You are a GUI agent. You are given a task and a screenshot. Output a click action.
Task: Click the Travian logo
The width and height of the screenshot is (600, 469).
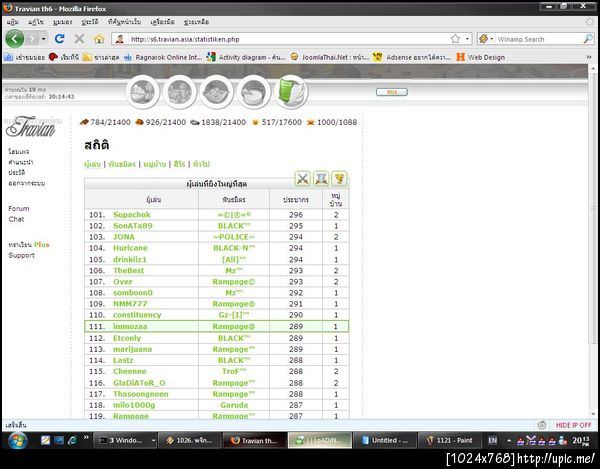pyautogui.click(x=31, y=126)
